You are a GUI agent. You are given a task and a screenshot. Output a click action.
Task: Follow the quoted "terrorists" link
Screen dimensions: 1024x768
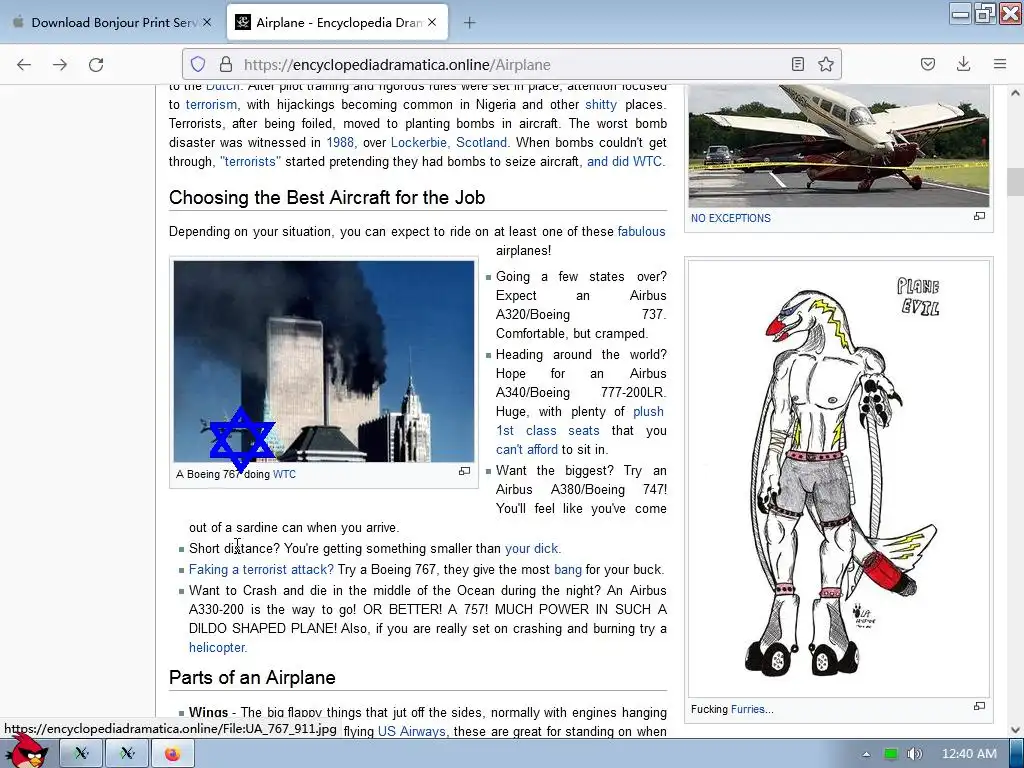pyautogui.click(x=250, y=161)
